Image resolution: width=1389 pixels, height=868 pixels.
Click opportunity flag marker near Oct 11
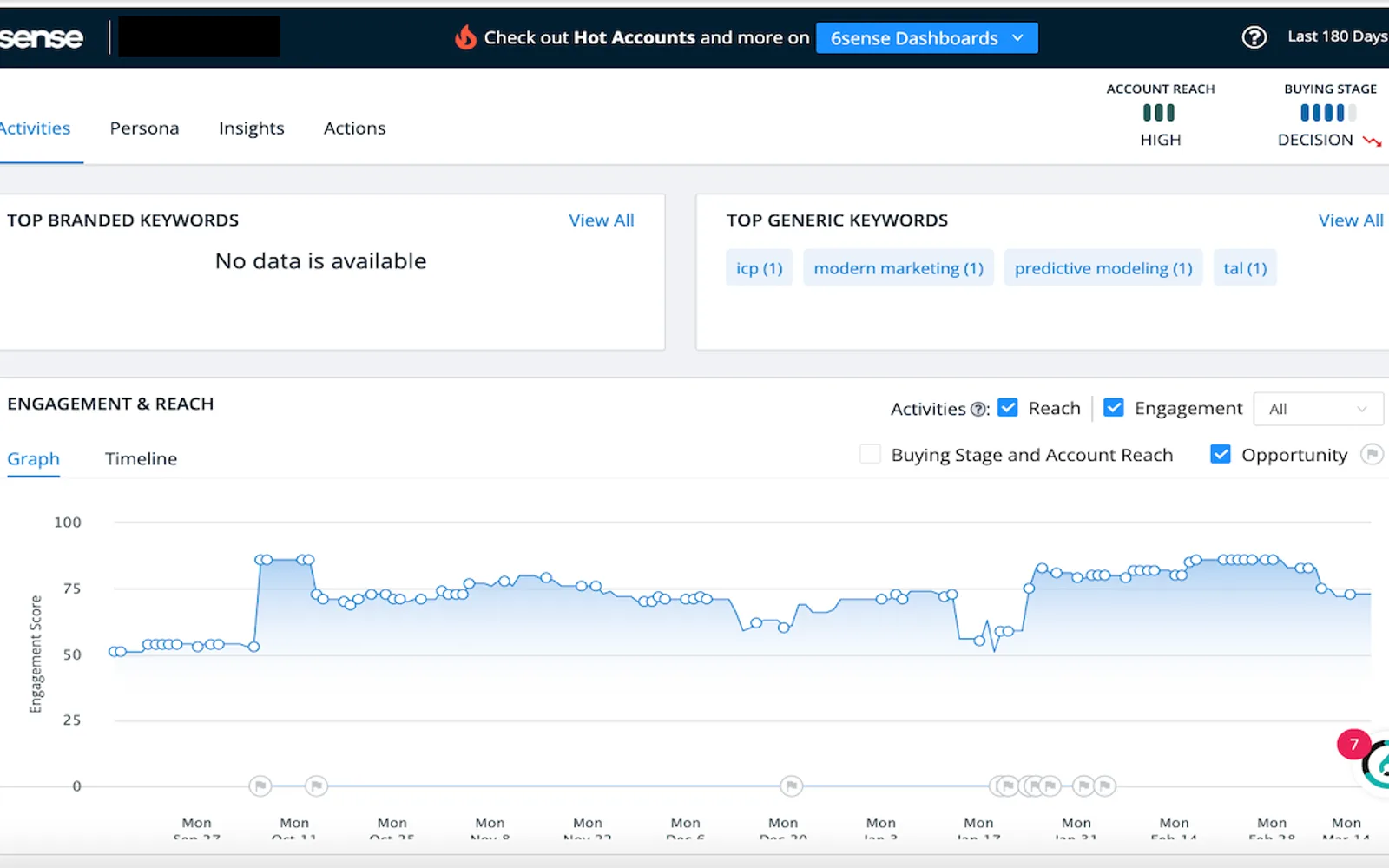click(316, 786)
